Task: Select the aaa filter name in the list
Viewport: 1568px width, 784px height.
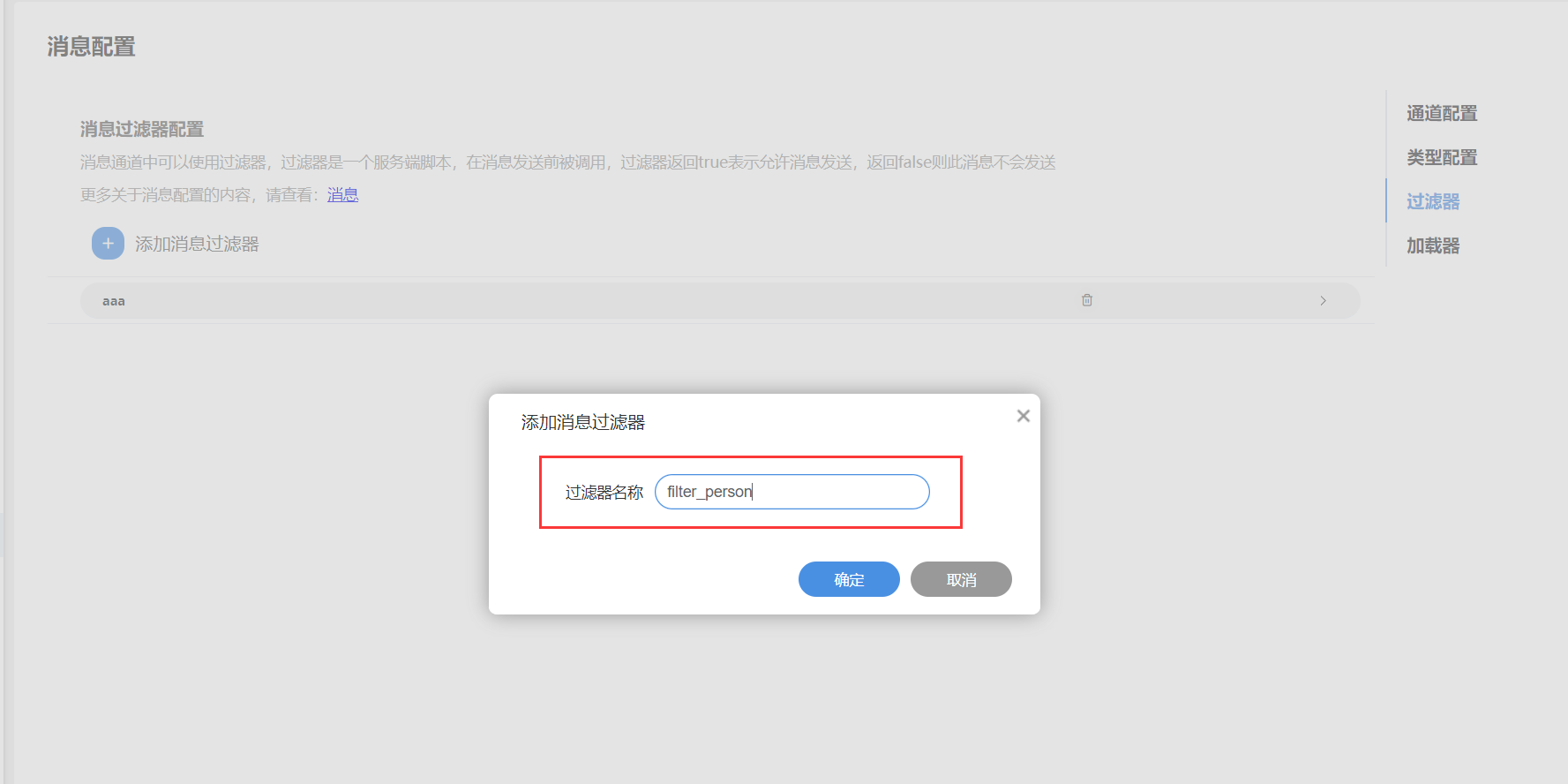Action: pyautogui.click(x=114, y=301)
